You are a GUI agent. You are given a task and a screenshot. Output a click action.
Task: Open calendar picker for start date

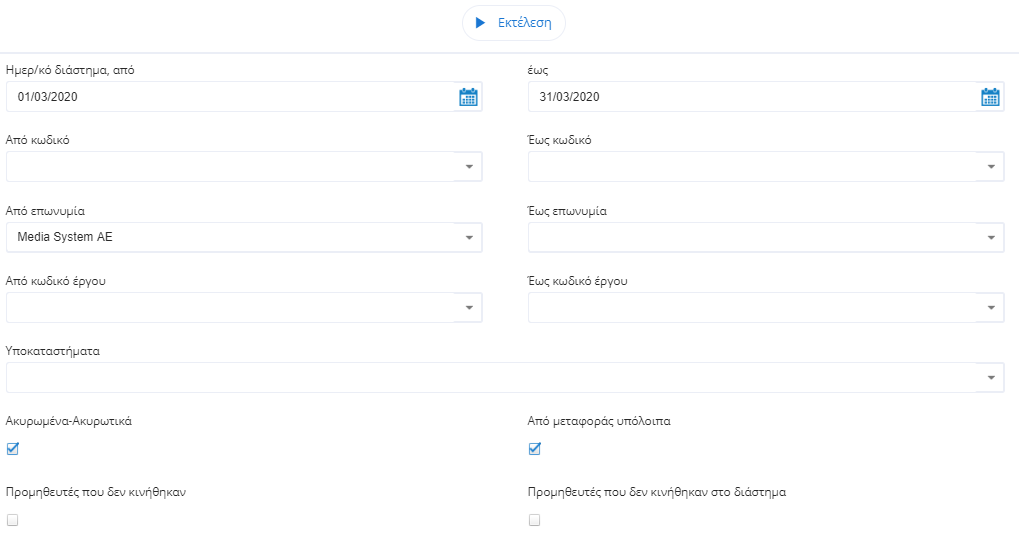click(468, 97)
